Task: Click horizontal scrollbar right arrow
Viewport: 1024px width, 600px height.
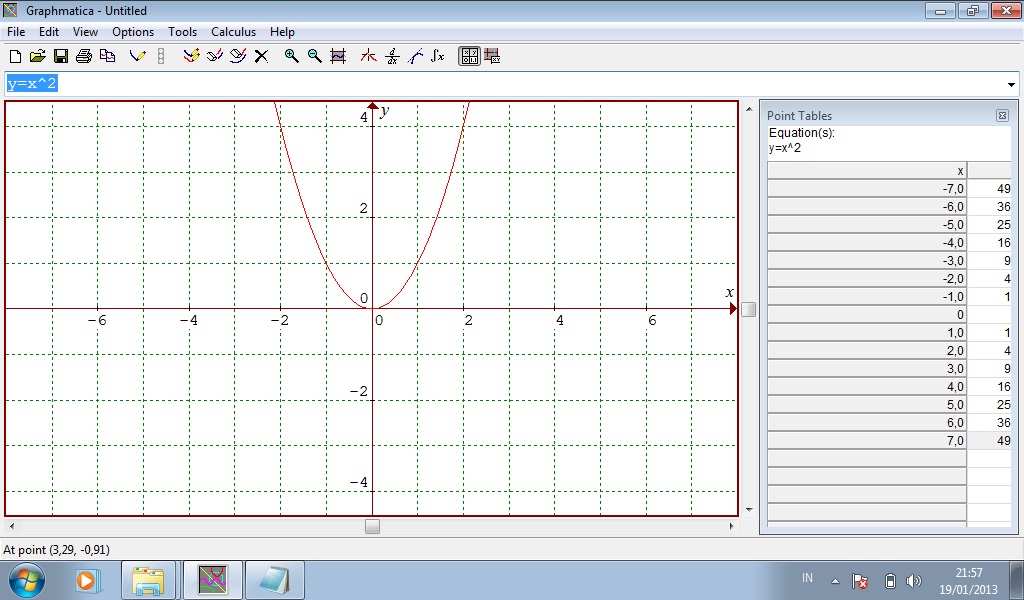Action: 731,526
